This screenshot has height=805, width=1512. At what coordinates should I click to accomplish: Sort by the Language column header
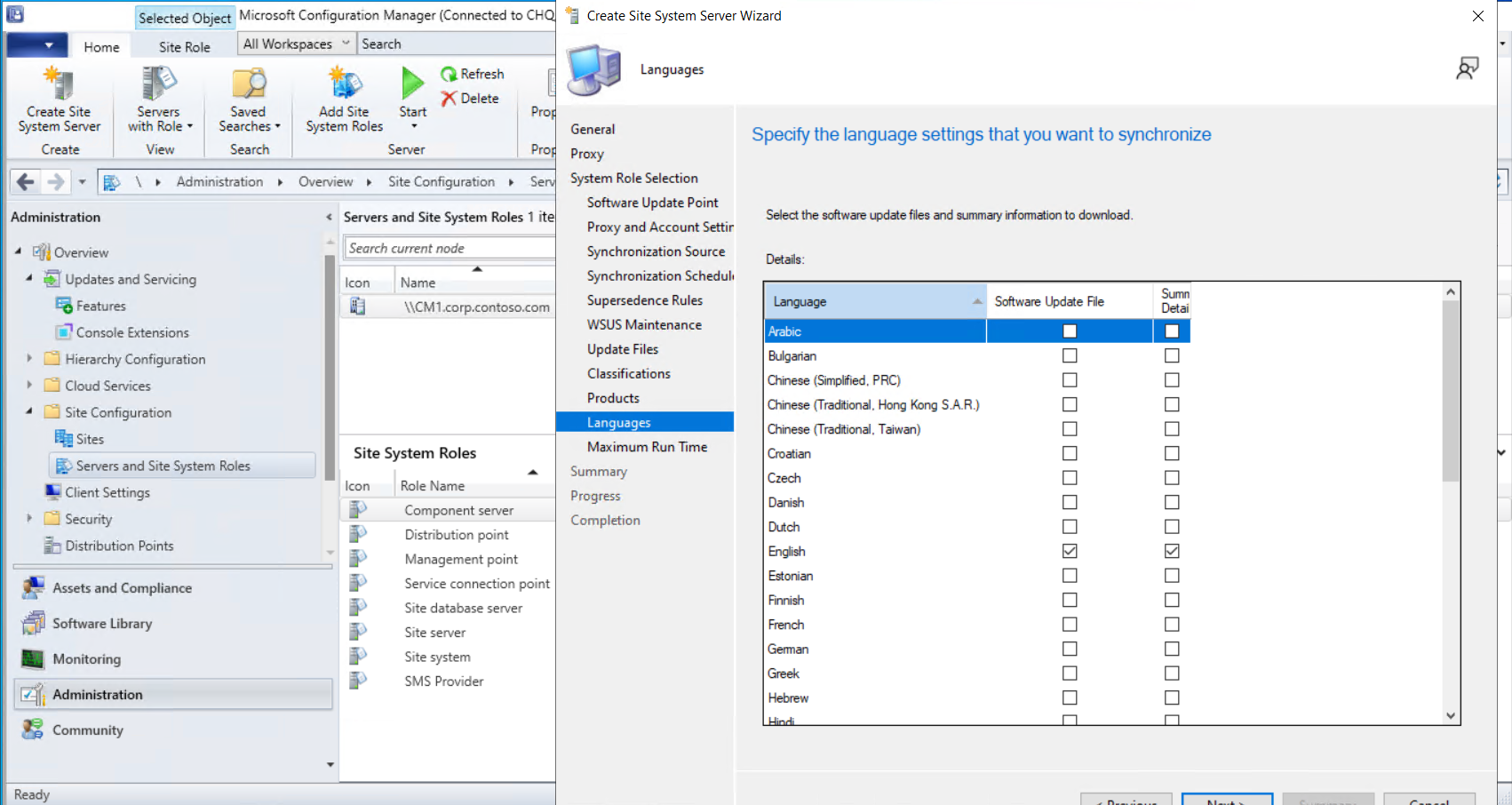[875, 301]
